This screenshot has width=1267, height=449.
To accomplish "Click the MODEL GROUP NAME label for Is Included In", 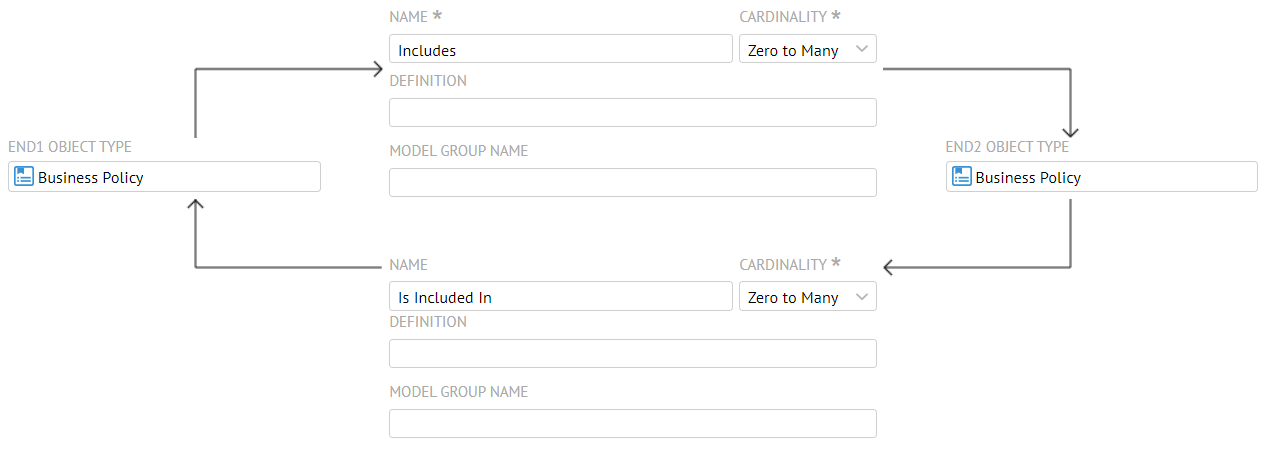I will pyautogui.click(x=458, y=392).
